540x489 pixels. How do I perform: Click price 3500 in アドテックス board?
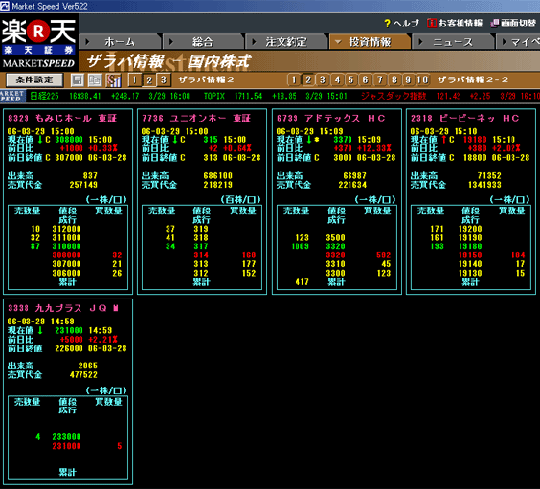[335, 238]
